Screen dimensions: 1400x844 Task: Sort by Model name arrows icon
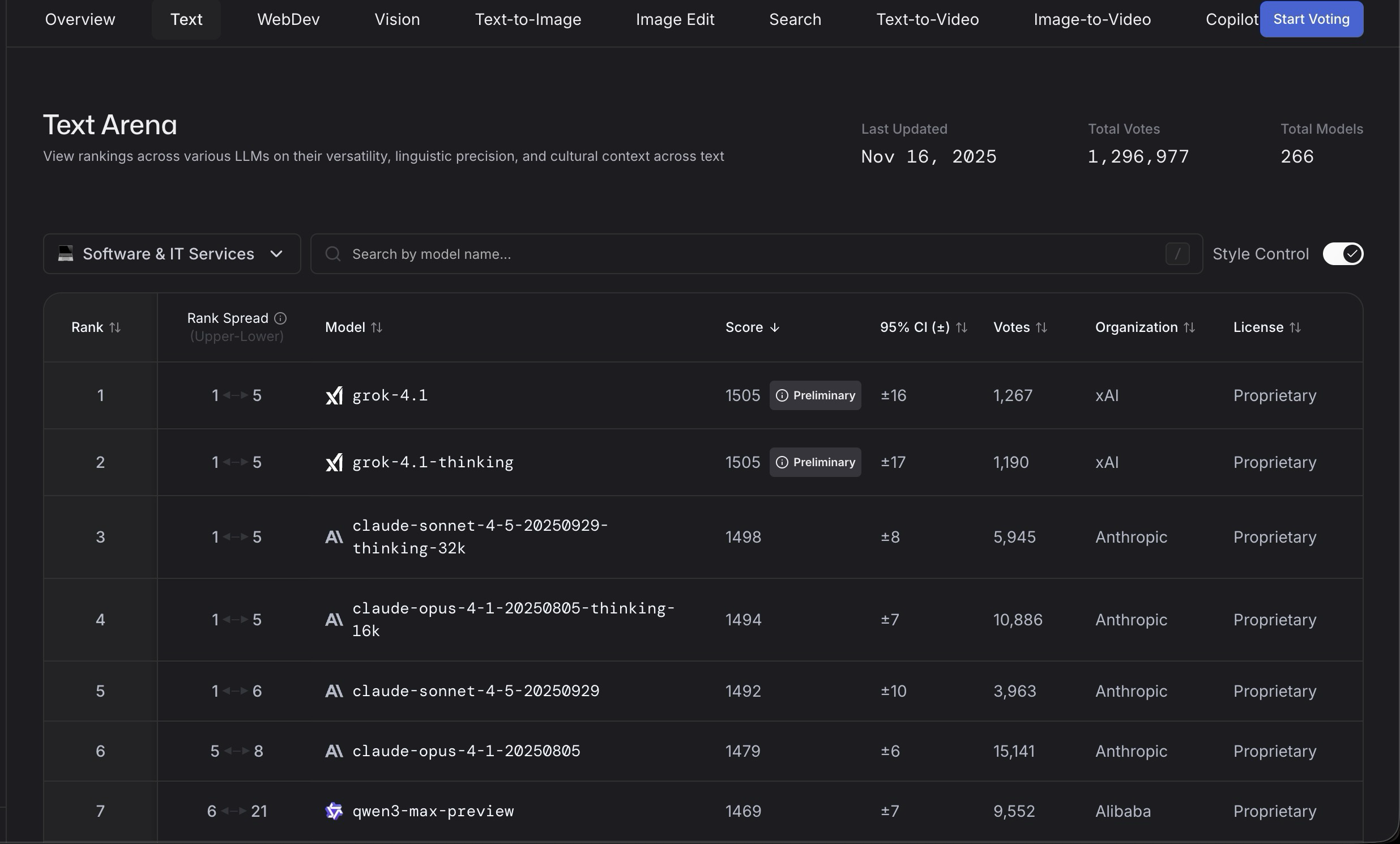pyautogui.click(x=377, y=327)
